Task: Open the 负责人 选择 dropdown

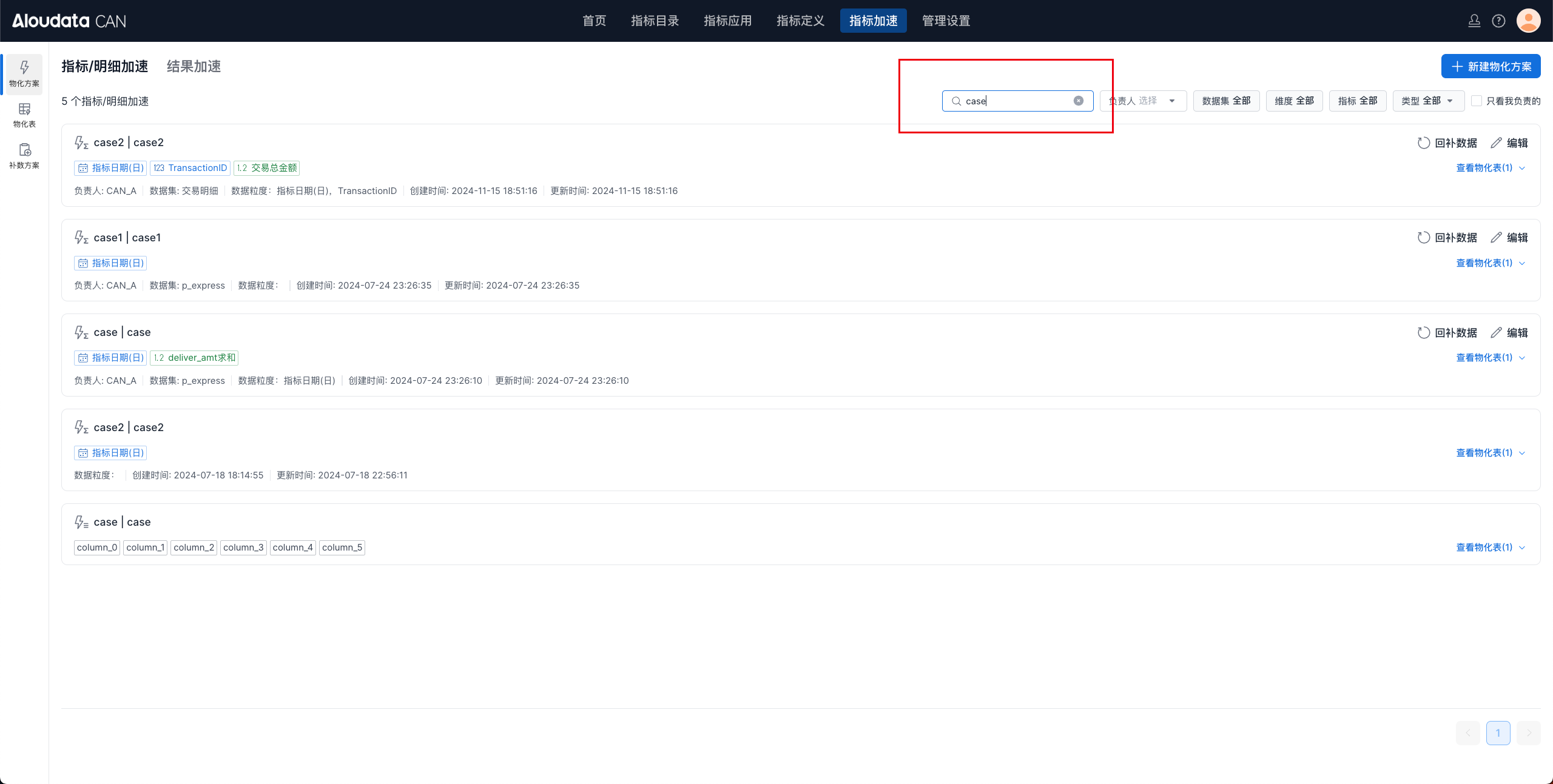Action: click(x=1143, y=101)
